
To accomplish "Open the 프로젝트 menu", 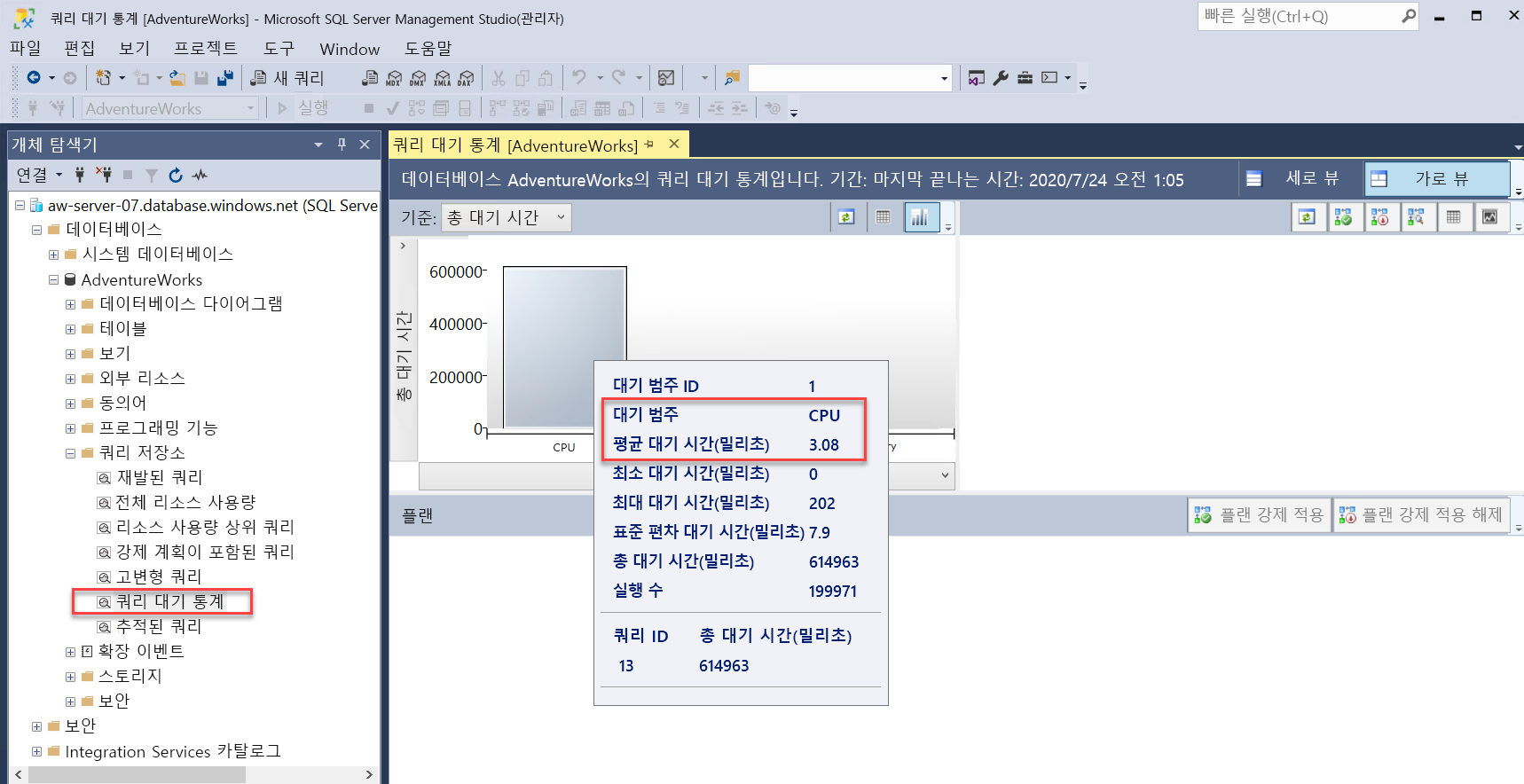I will pyautogui.click(x=205, y=48).
